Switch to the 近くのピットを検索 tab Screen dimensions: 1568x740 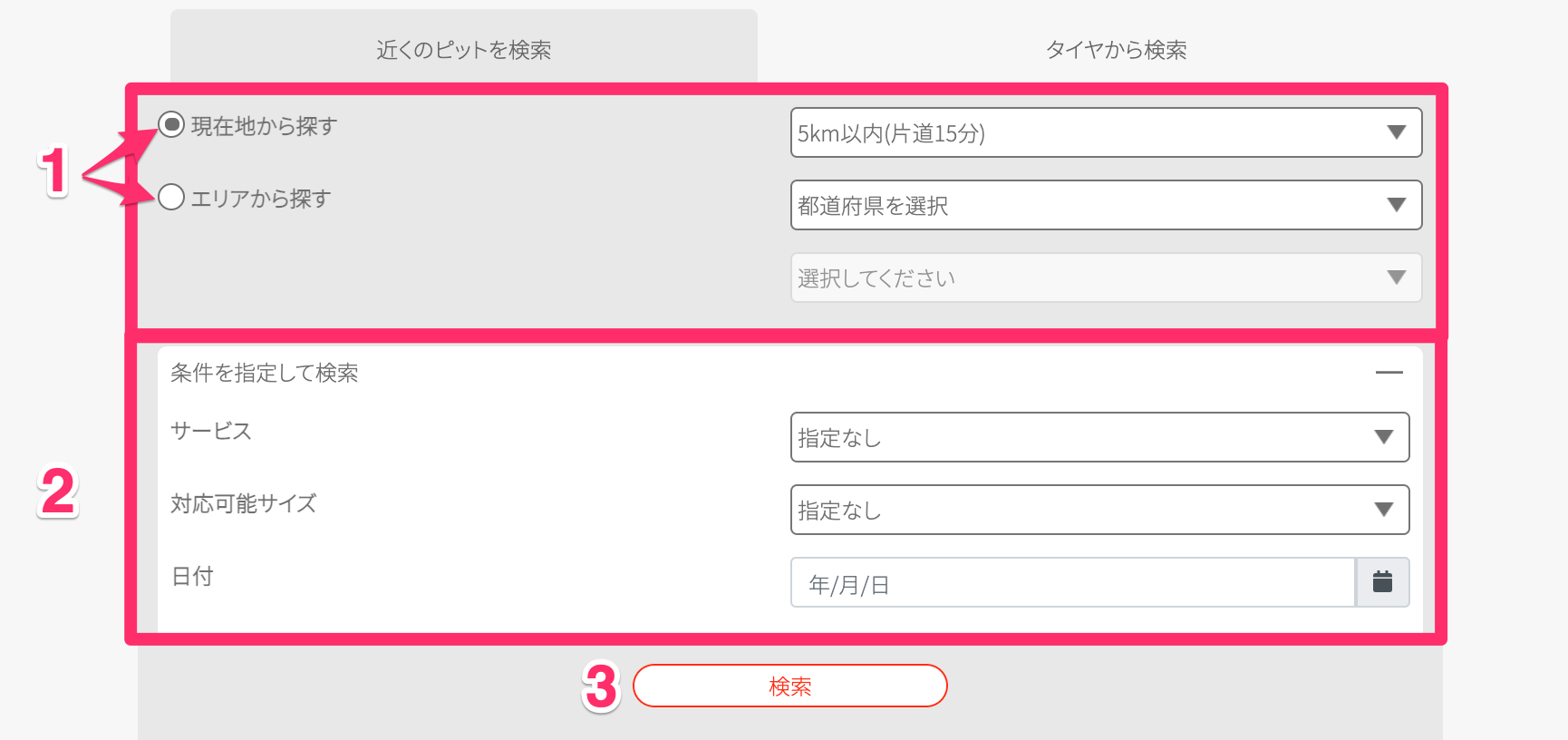coord(463,50)
